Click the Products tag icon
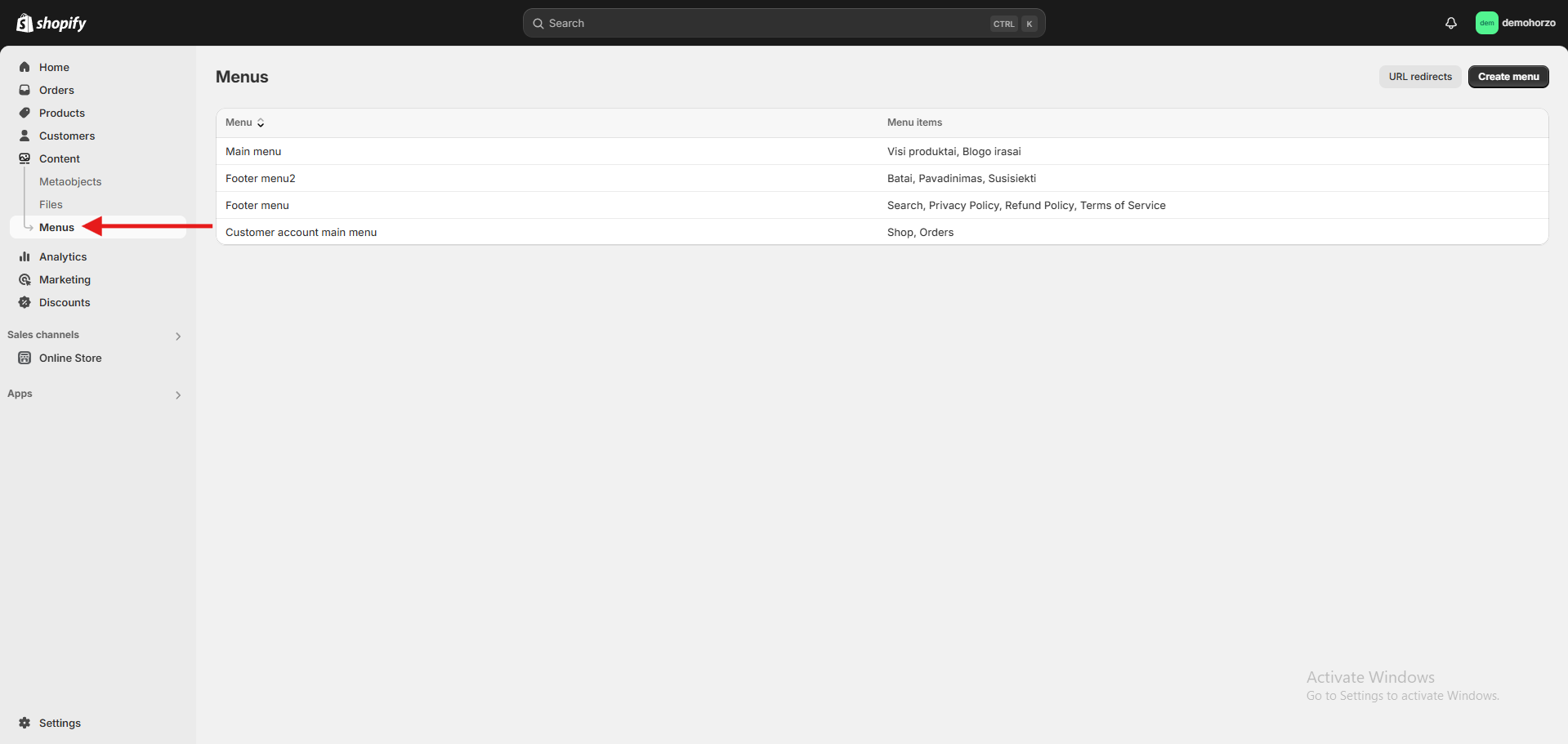 coord(25,113)
